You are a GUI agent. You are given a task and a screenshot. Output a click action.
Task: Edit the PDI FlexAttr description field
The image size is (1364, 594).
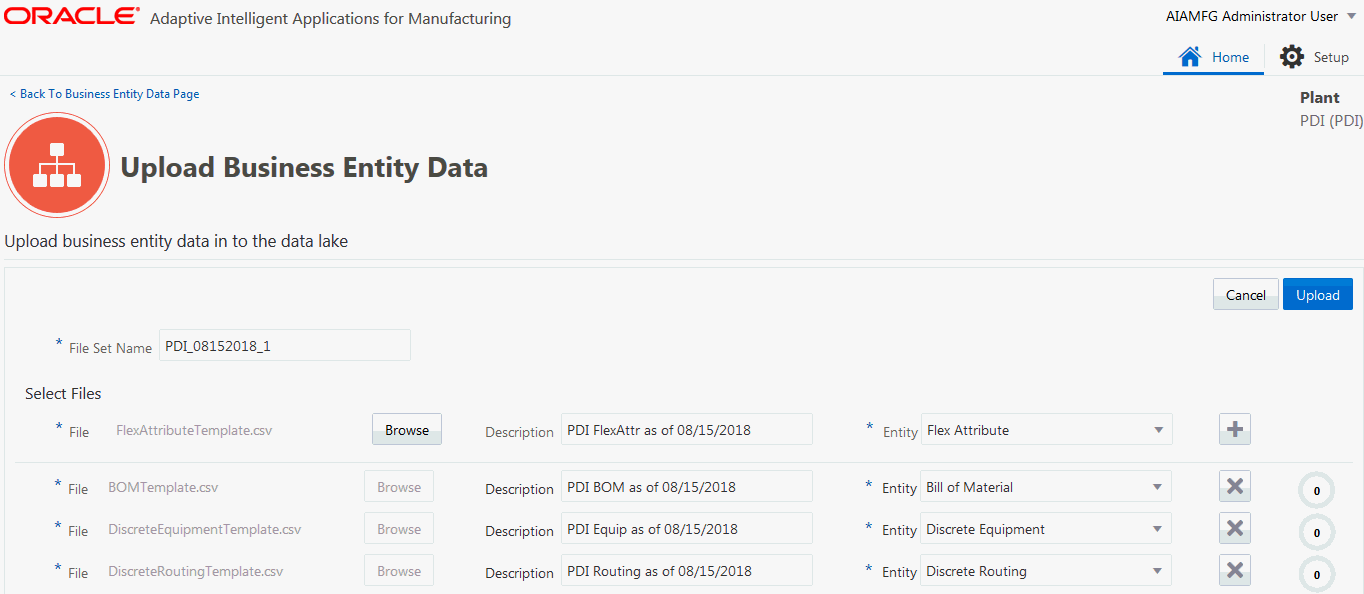coord(687,430)
